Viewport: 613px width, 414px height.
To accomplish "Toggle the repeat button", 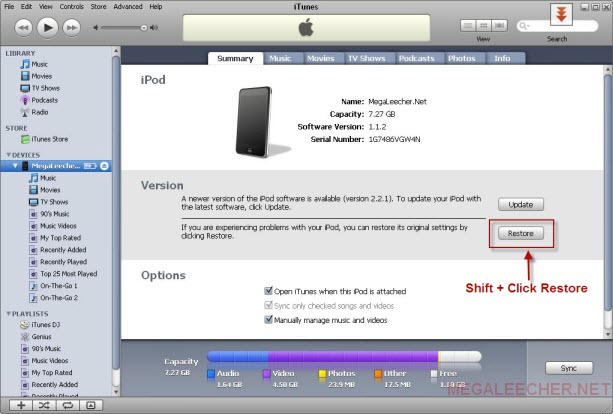I will (67, 405).
